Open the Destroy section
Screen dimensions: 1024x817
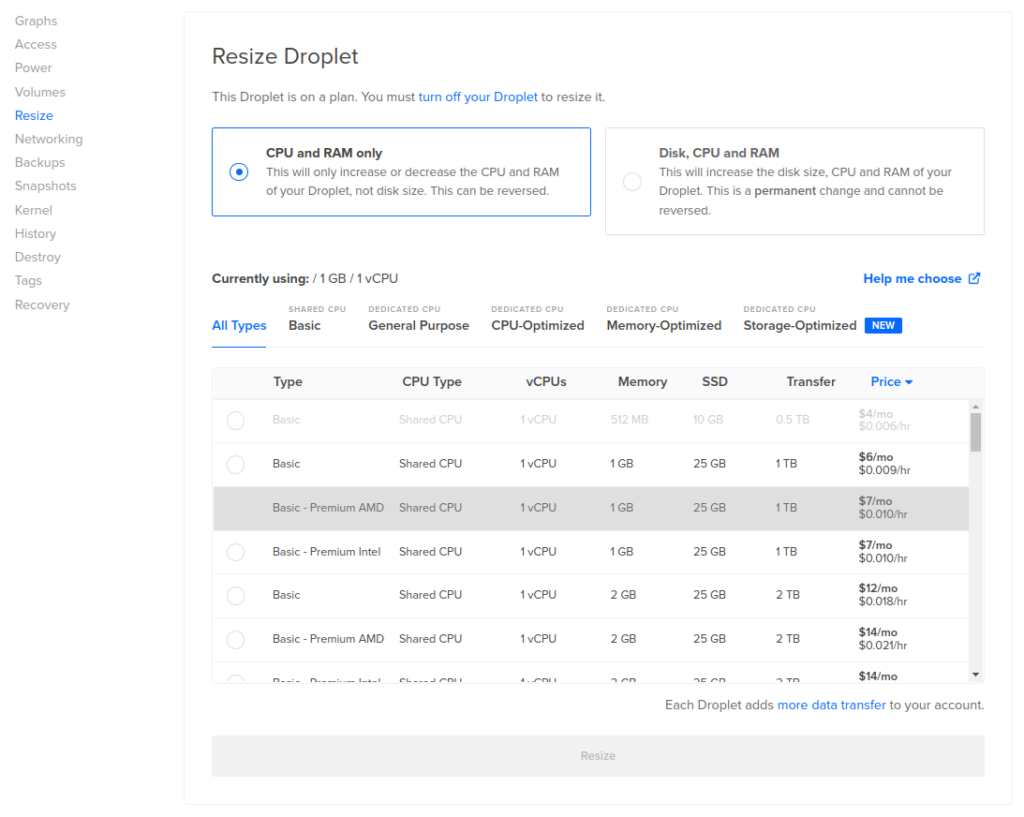coord(38,257)
